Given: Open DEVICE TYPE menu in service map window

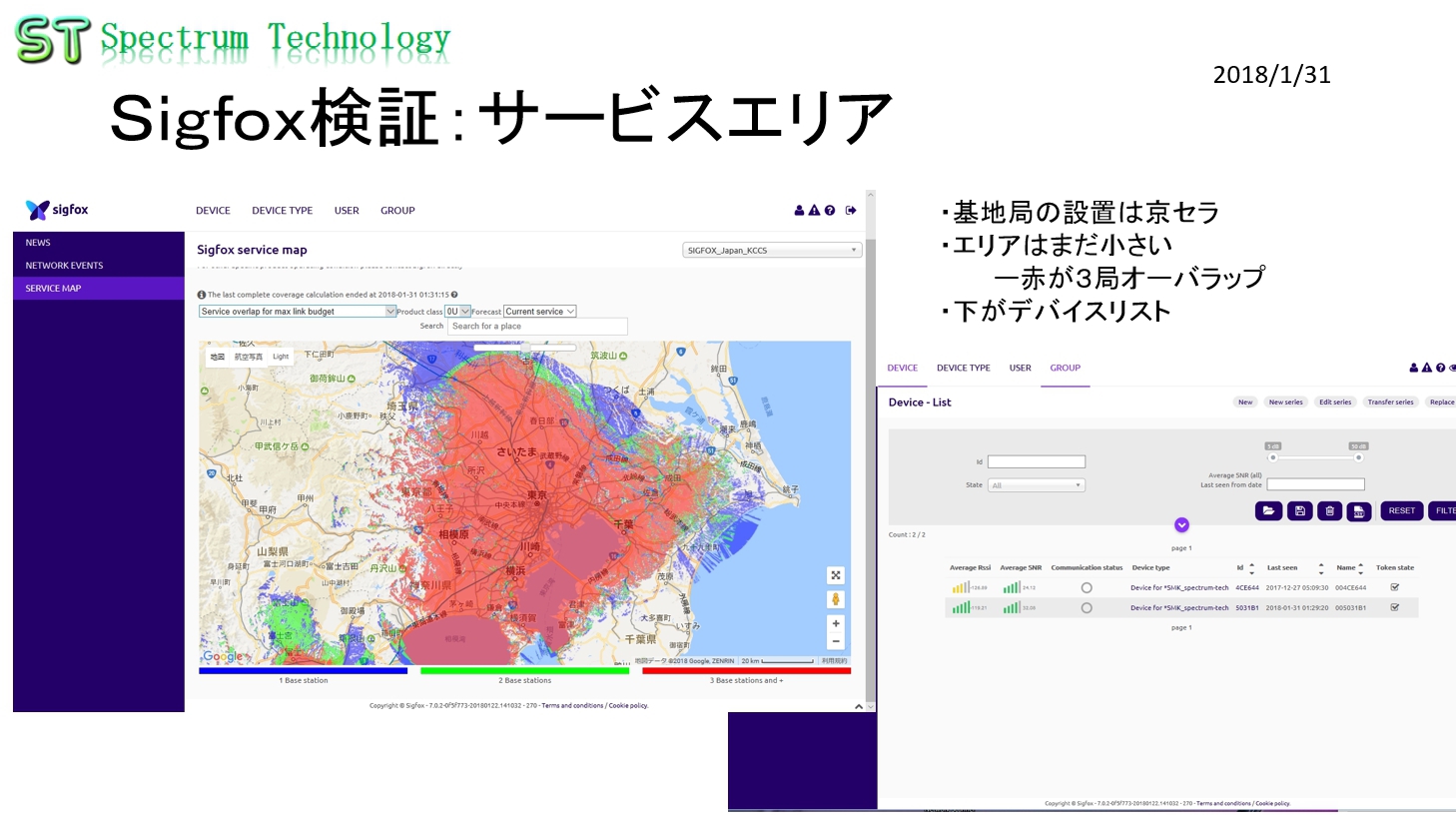Looking at the screenshot, I should pyautogui.click(x=283, y=211).
